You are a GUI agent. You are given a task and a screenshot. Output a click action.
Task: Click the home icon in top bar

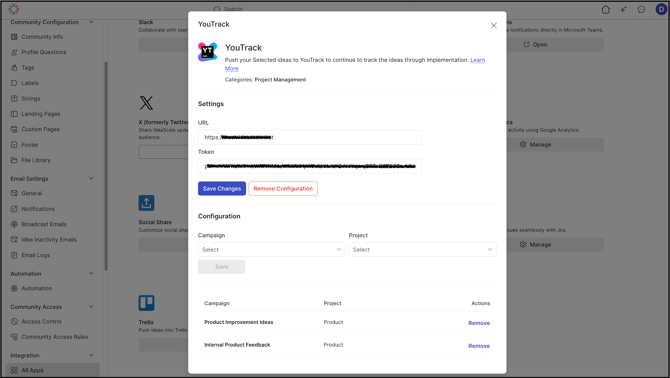click(605, 9)
